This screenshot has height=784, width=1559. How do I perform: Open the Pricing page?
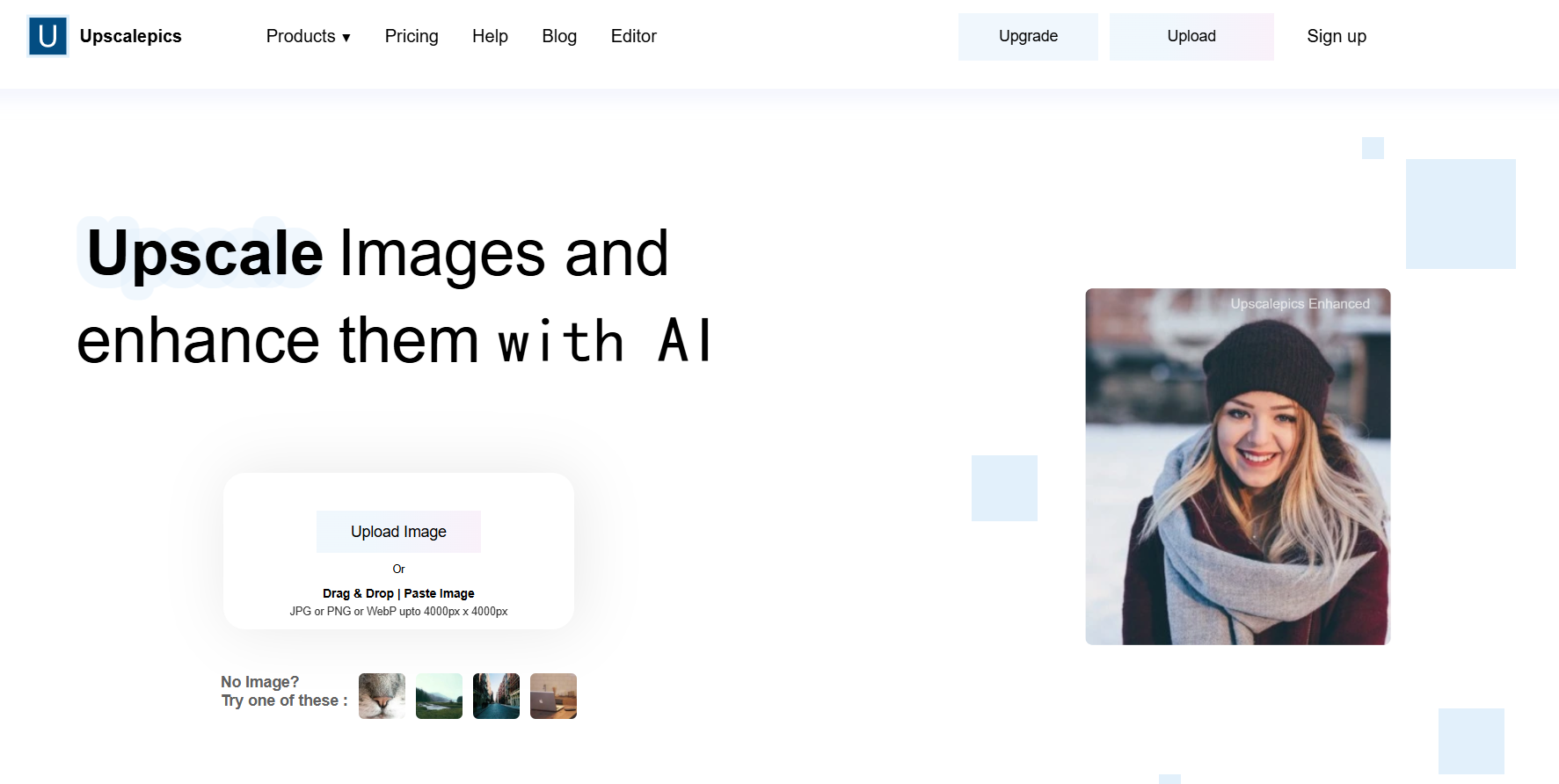pyautogui.click(x=412, y=36)
